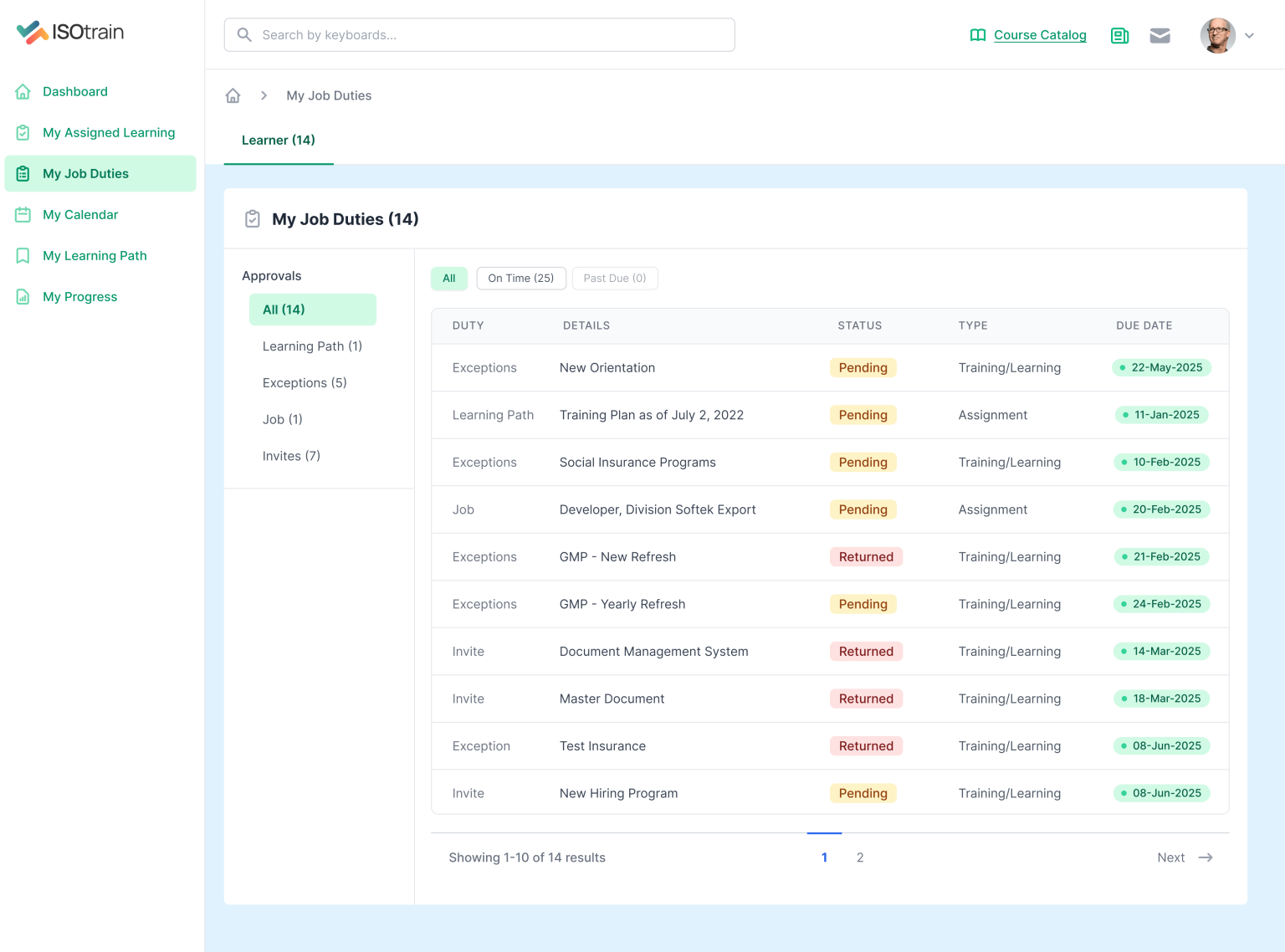
Task: Activate the All filter pill
Action: click(449, 278)
